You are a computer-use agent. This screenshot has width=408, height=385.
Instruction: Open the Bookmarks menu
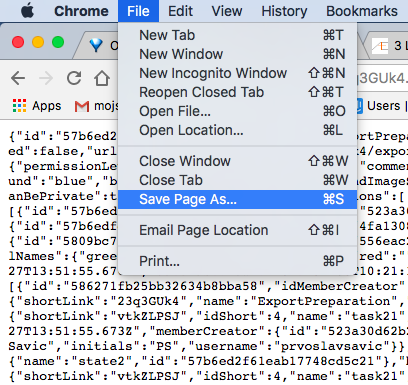point(362,11)
